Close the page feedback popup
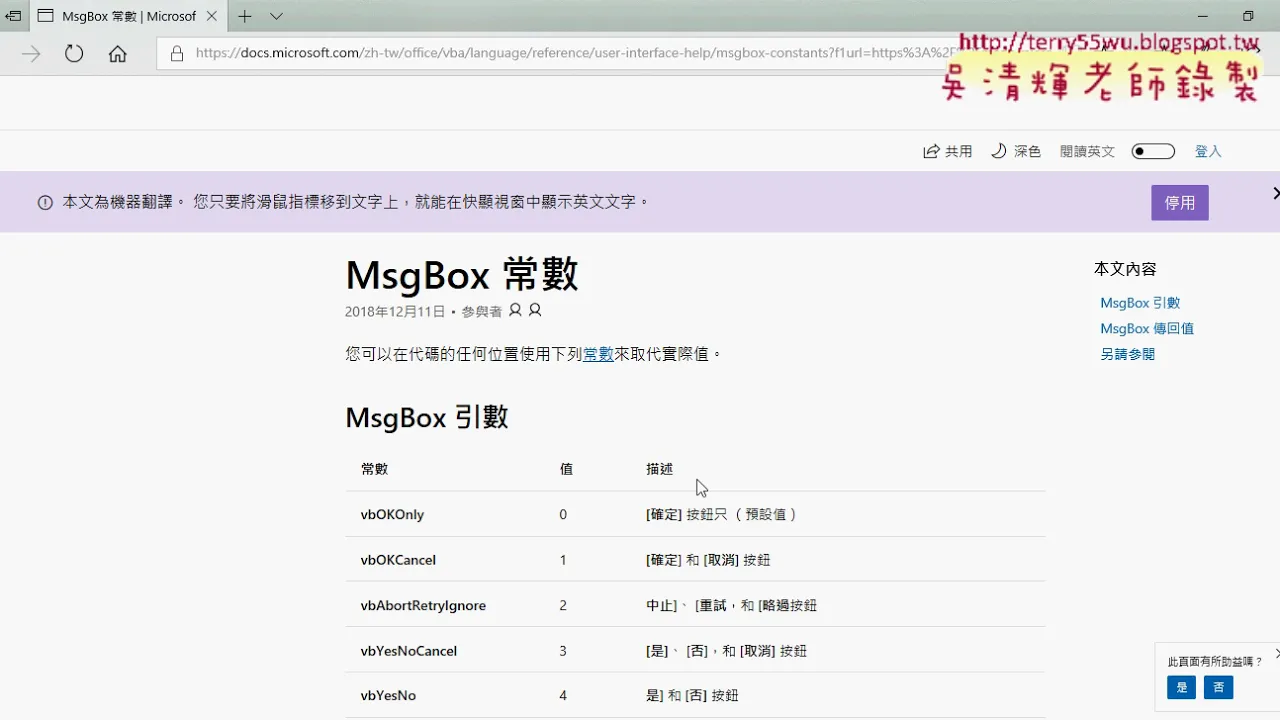 coord(1277,653)
